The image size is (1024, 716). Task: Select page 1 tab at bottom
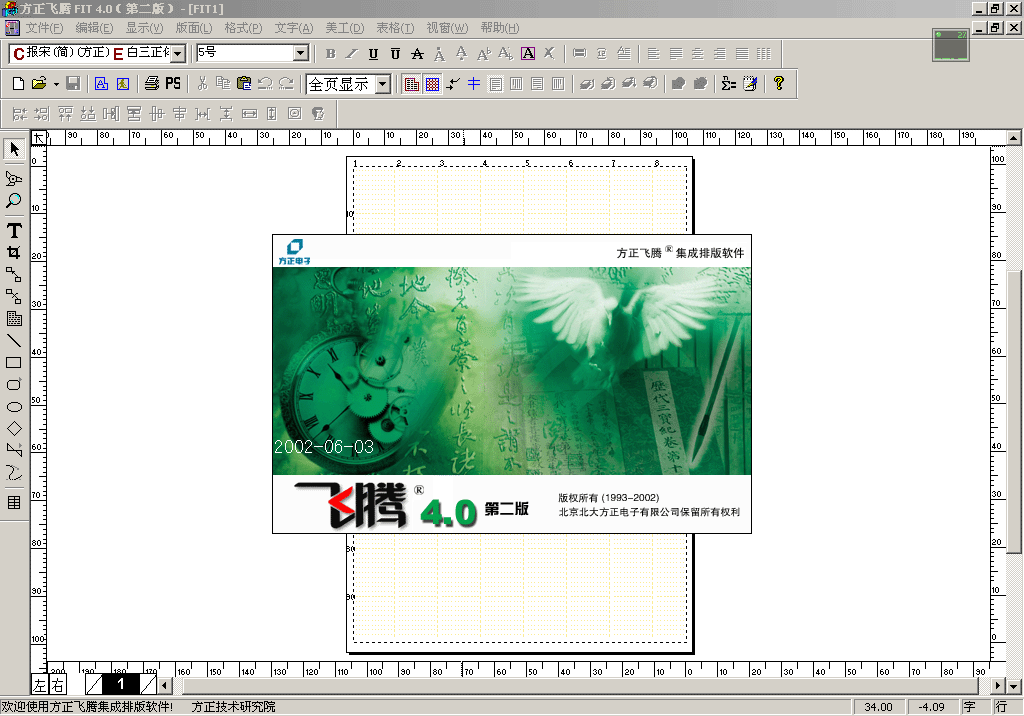(121, 685)
